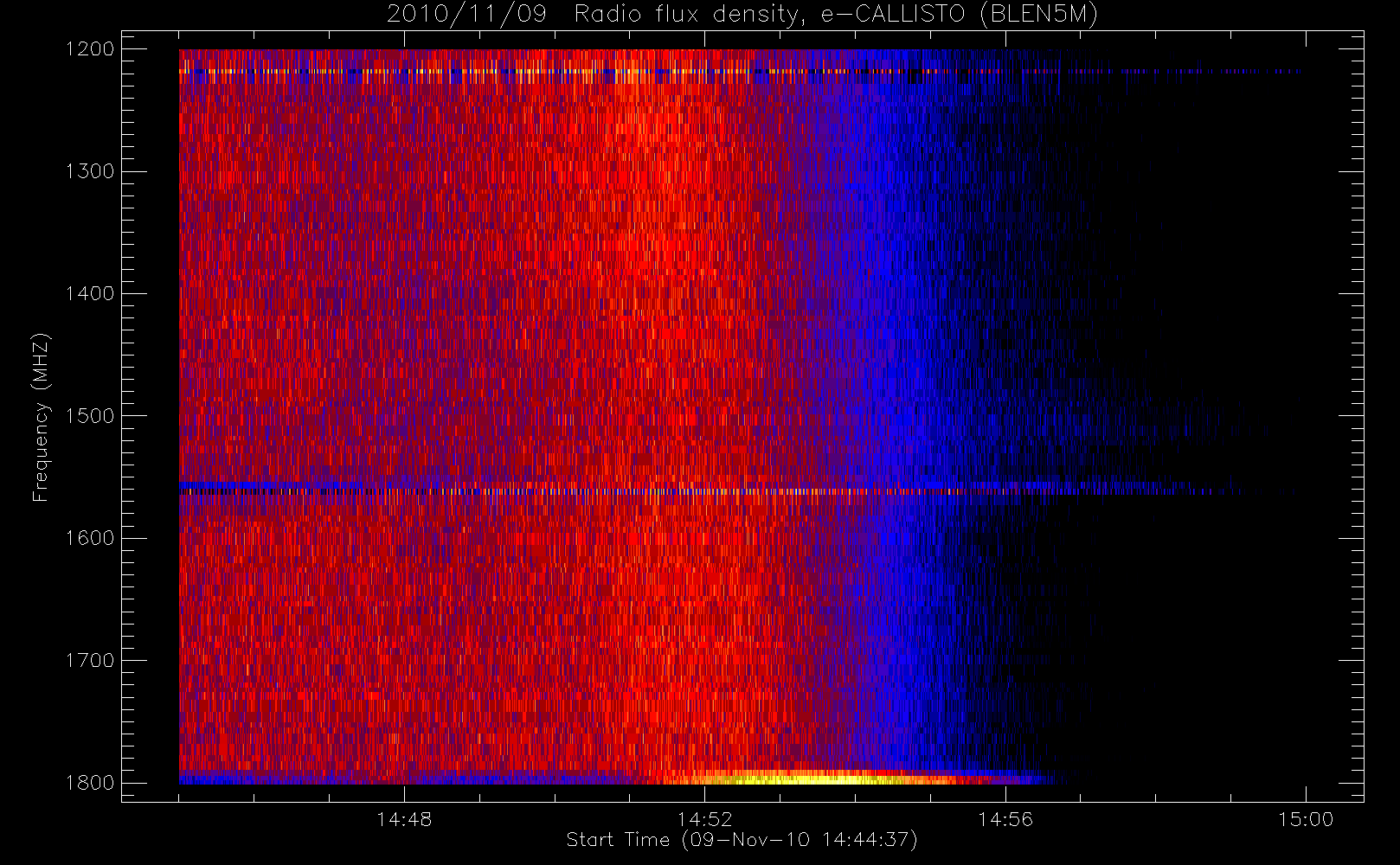Click the 1300 frequency tick label

click(90, 171)
